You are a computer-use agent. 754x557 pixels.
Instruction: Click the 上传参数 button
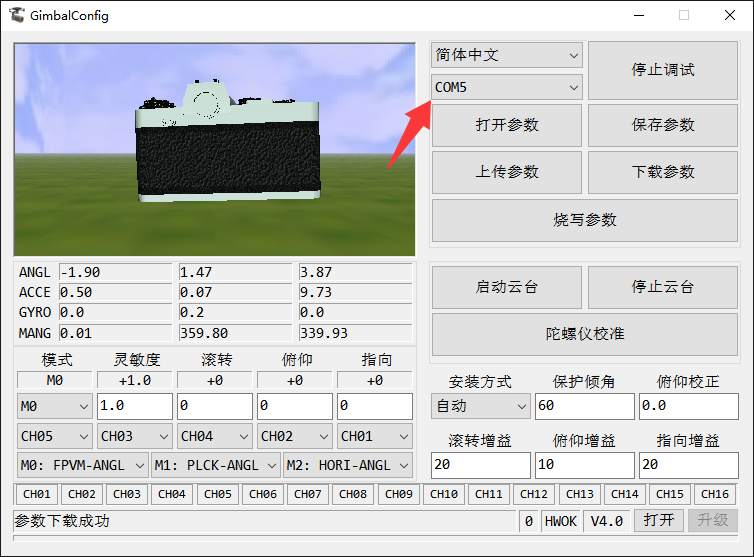[x=507, y=172]
